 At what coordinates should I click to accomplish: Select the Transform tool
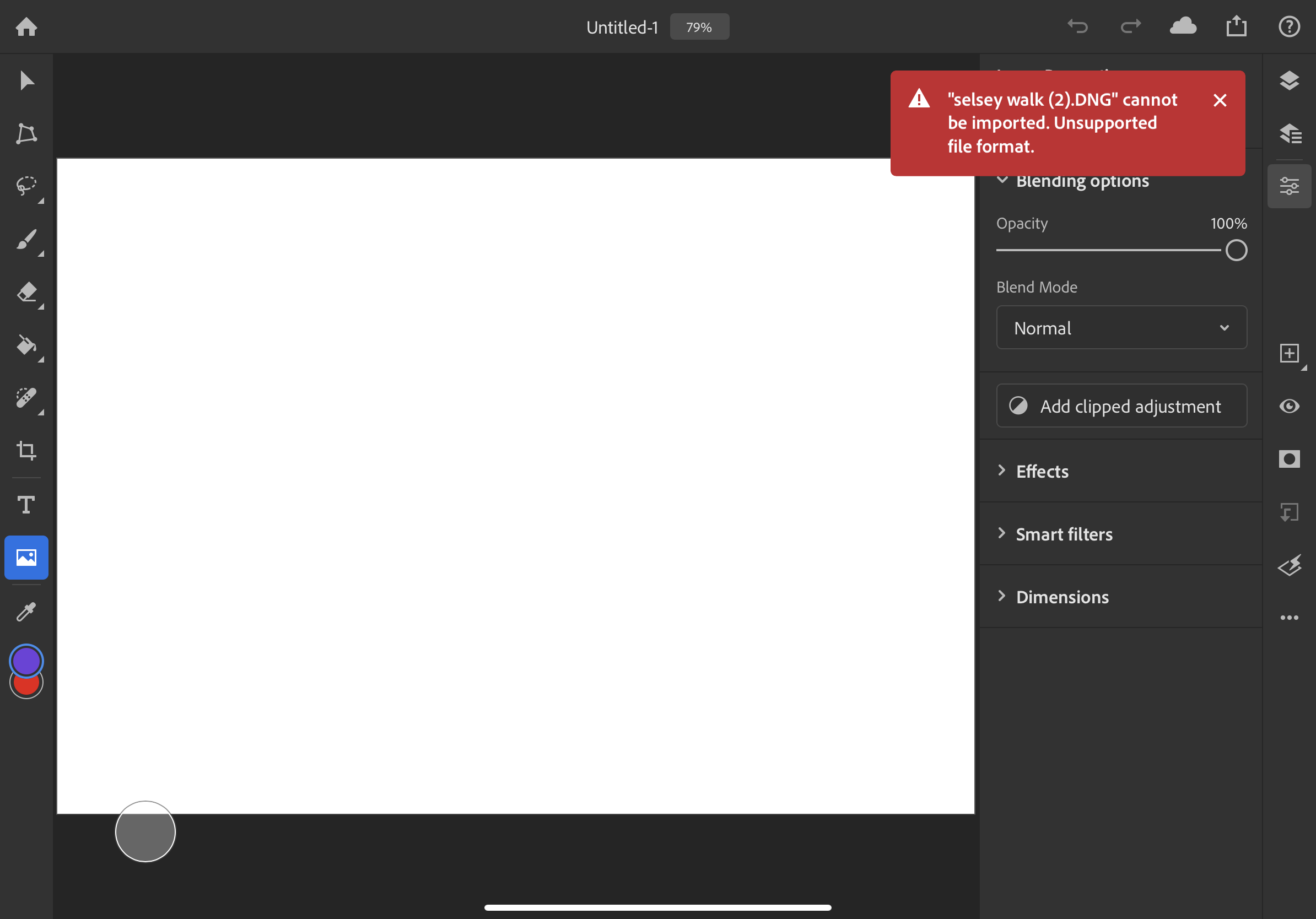[26, 133]
